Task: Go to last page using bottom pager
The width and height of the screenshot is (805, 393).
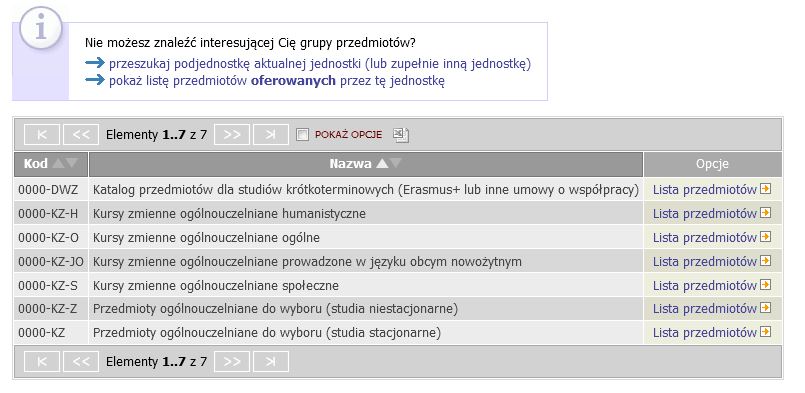Action: [x=271, y=362]
